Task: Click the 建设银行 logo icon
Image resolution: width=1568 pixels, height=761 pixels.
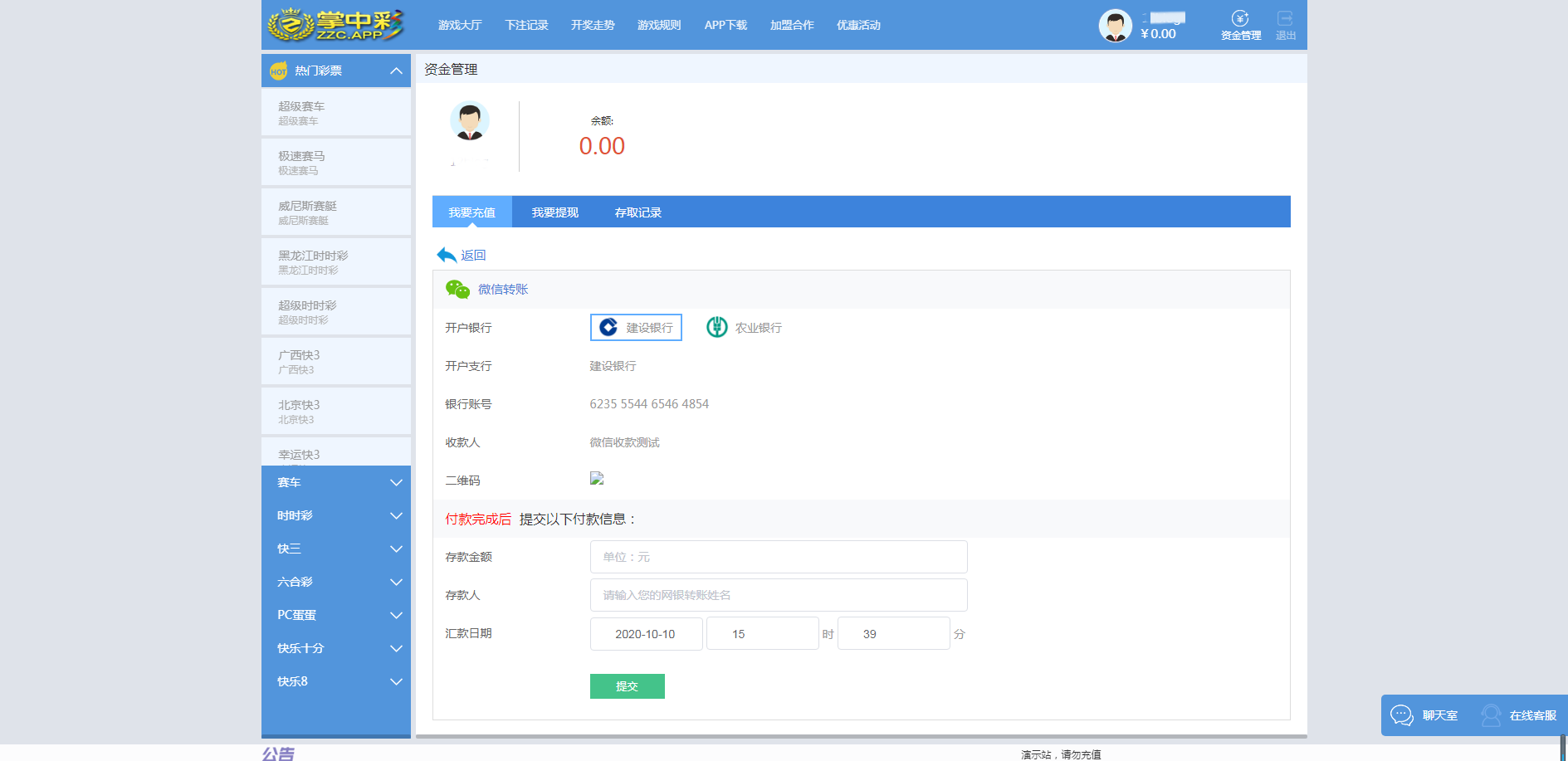Action: coord(608,328)
